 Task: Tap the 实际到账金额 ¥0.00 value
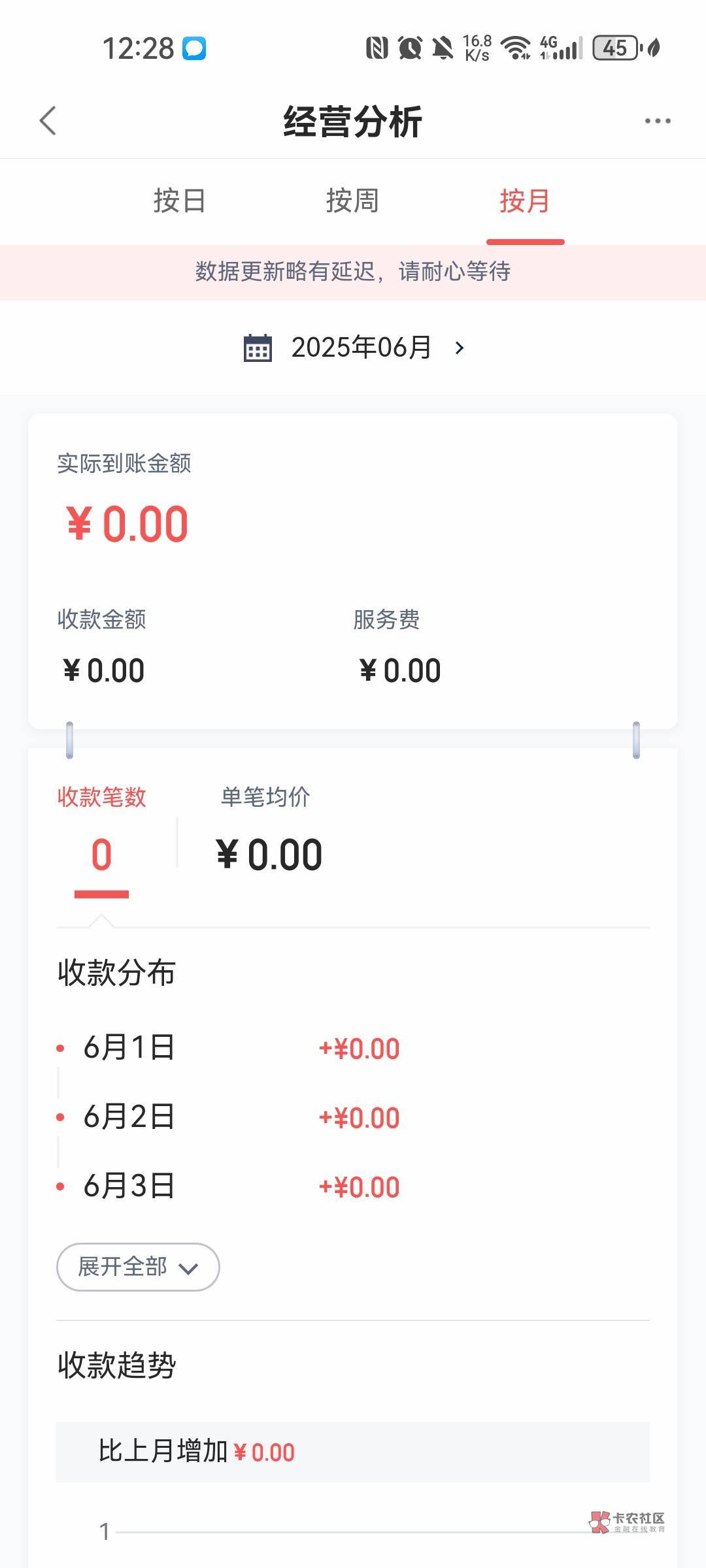pos(127,524)
